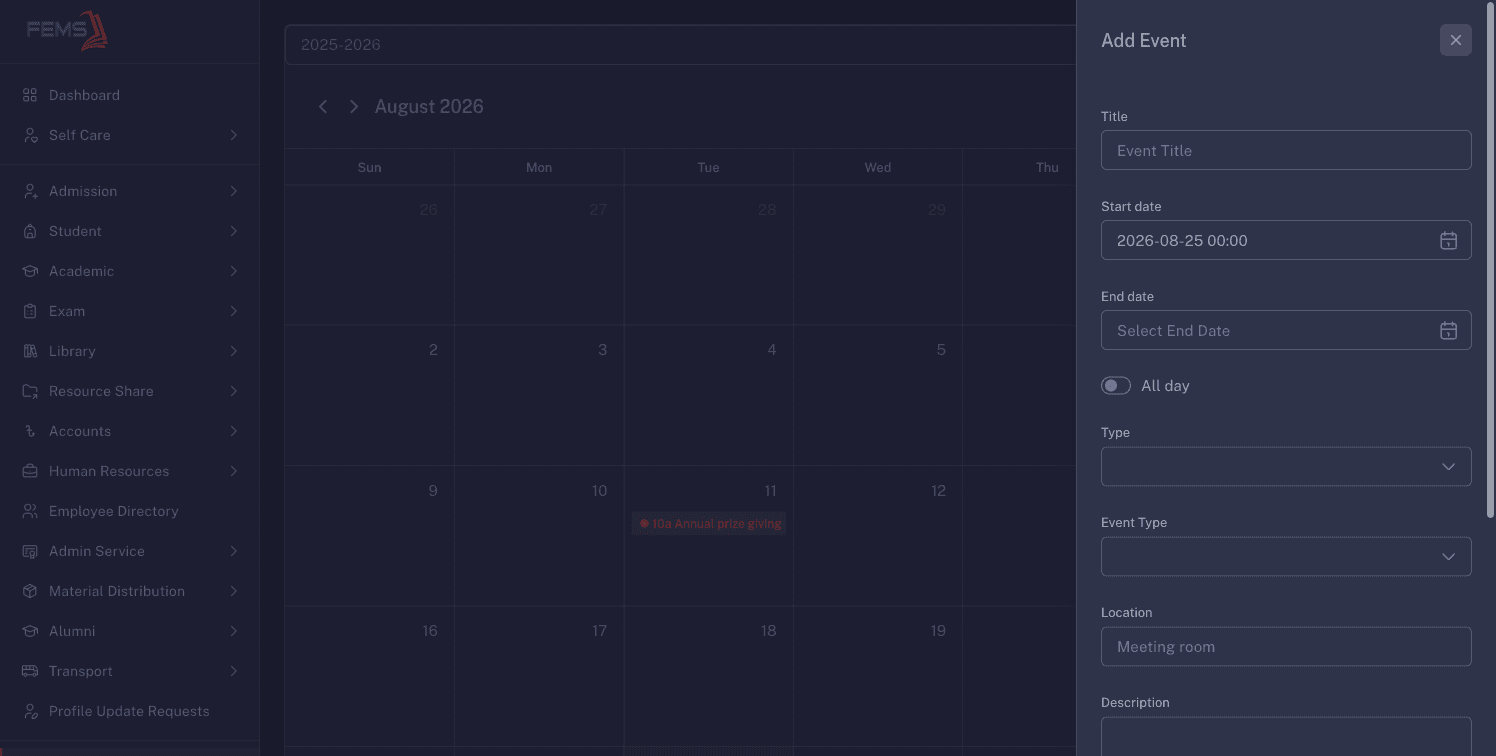Click the 2025-2026 session selector
The height and width of the screenshot is (756, 1496).
(x=680, y=44)
